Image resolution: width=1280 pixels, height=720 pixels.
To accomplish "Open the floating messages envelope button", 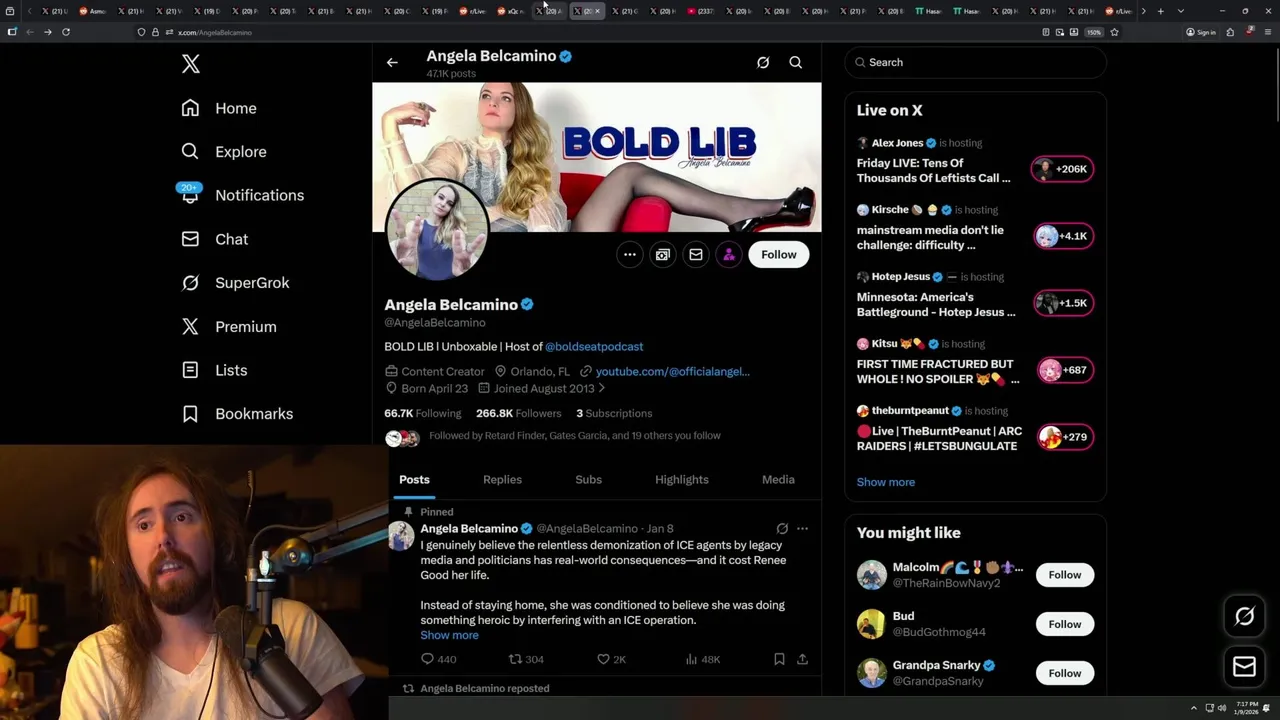I will [1244, 667].
